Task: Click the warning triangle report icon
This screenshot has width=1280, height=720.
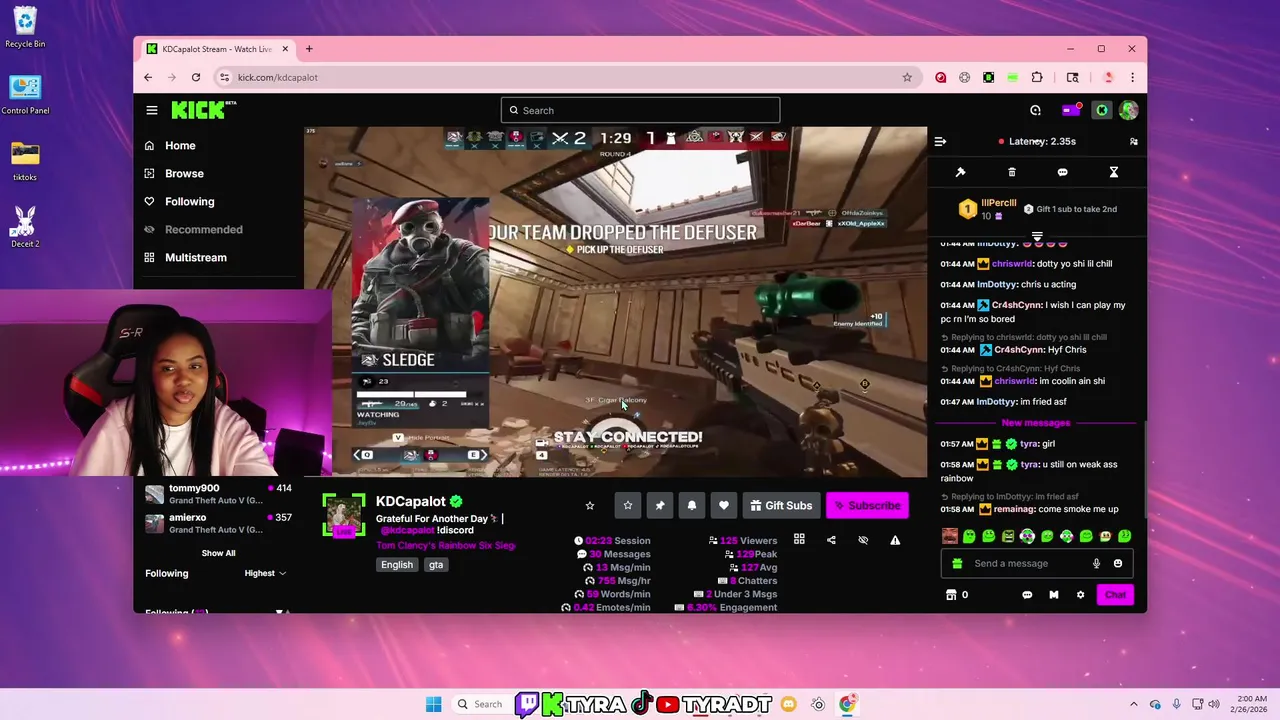Action: [x=895, y=540]
